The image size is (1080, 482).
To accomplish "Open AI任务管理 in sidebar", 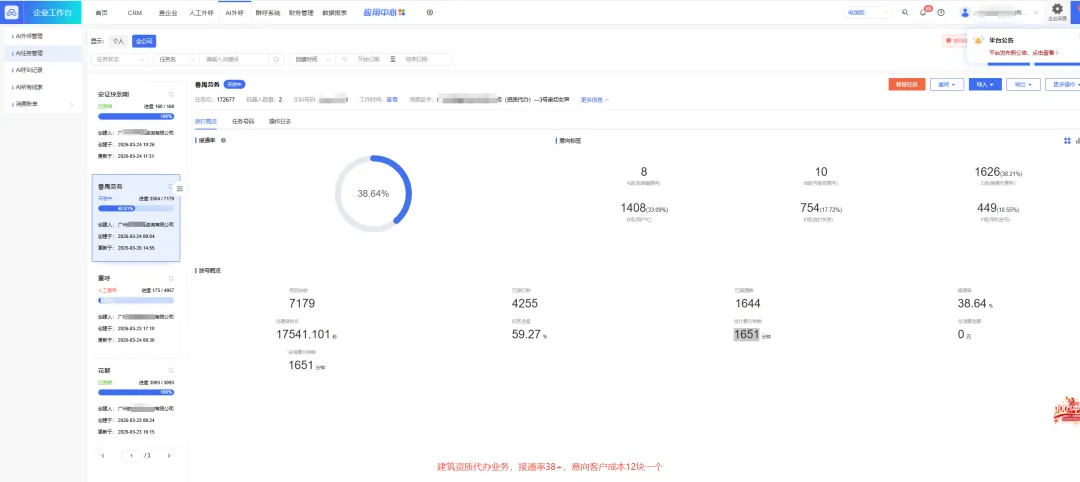I will pyautogui.click(x=43, y=53).
